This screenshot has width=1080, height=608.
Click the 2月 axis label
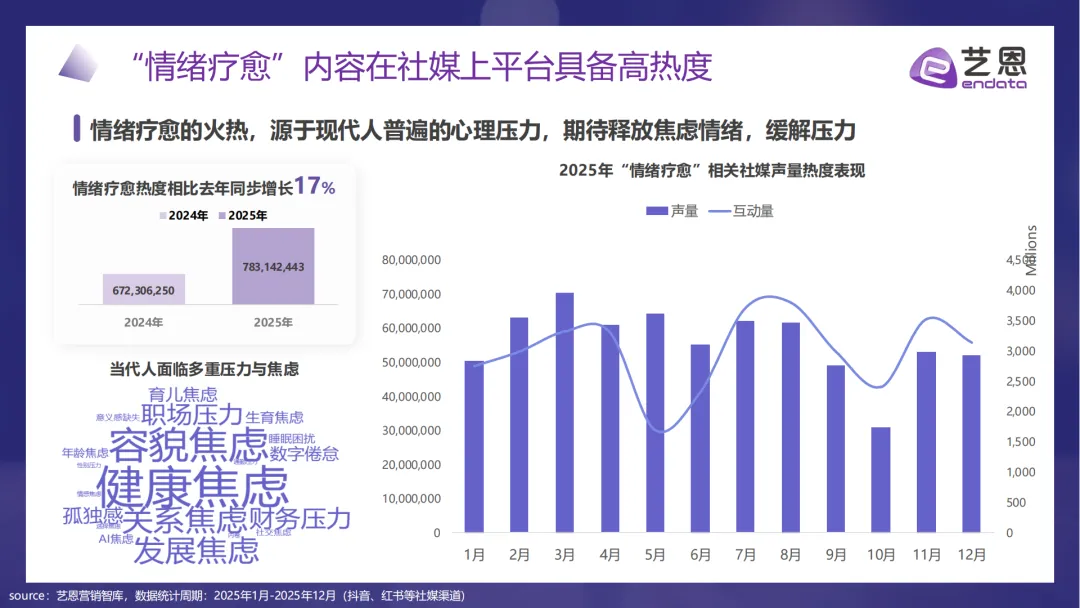tap(519, 554)
